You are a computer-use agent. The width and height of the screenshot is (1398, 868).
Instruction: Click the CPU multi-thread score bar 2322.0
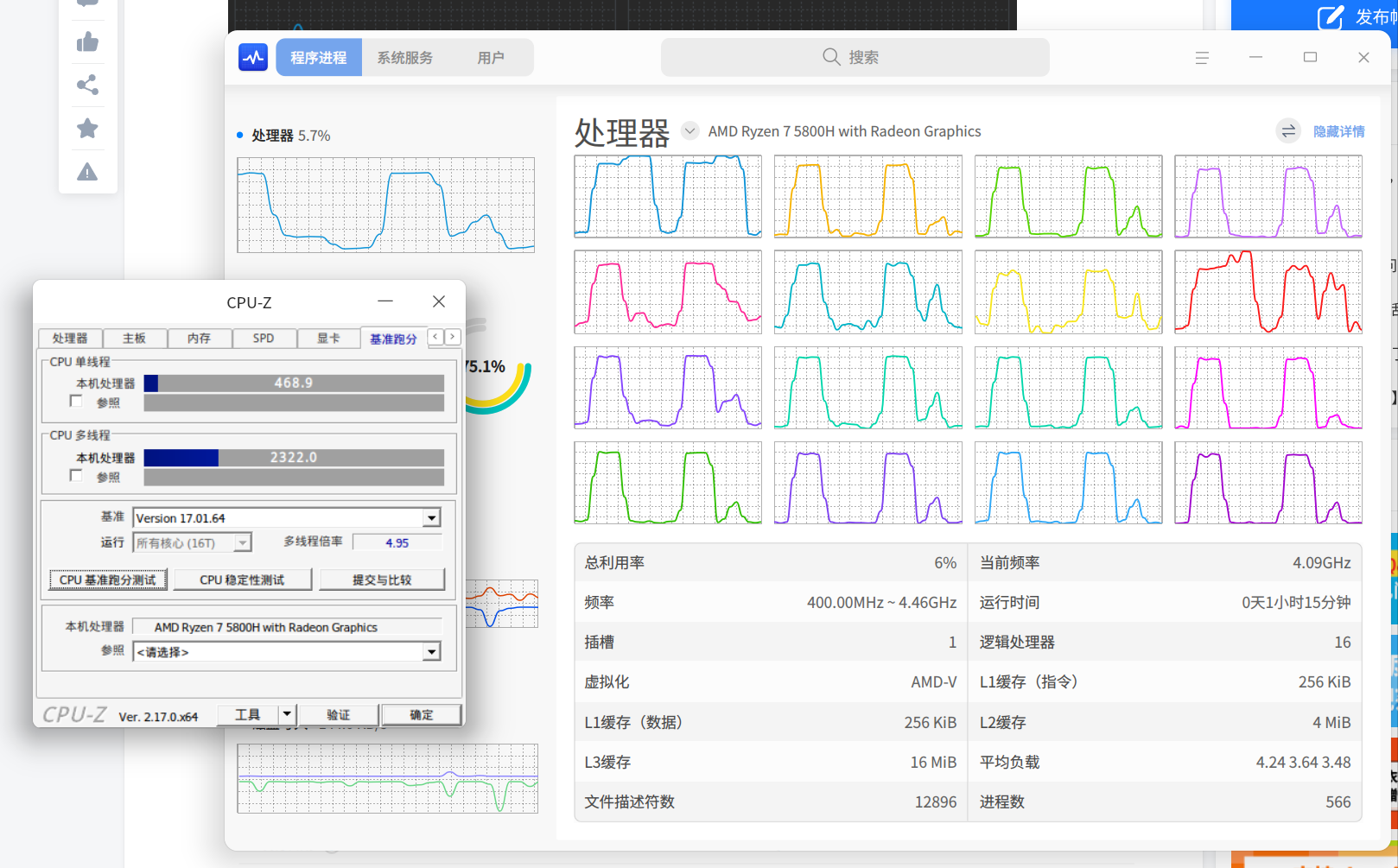point(294,457)
